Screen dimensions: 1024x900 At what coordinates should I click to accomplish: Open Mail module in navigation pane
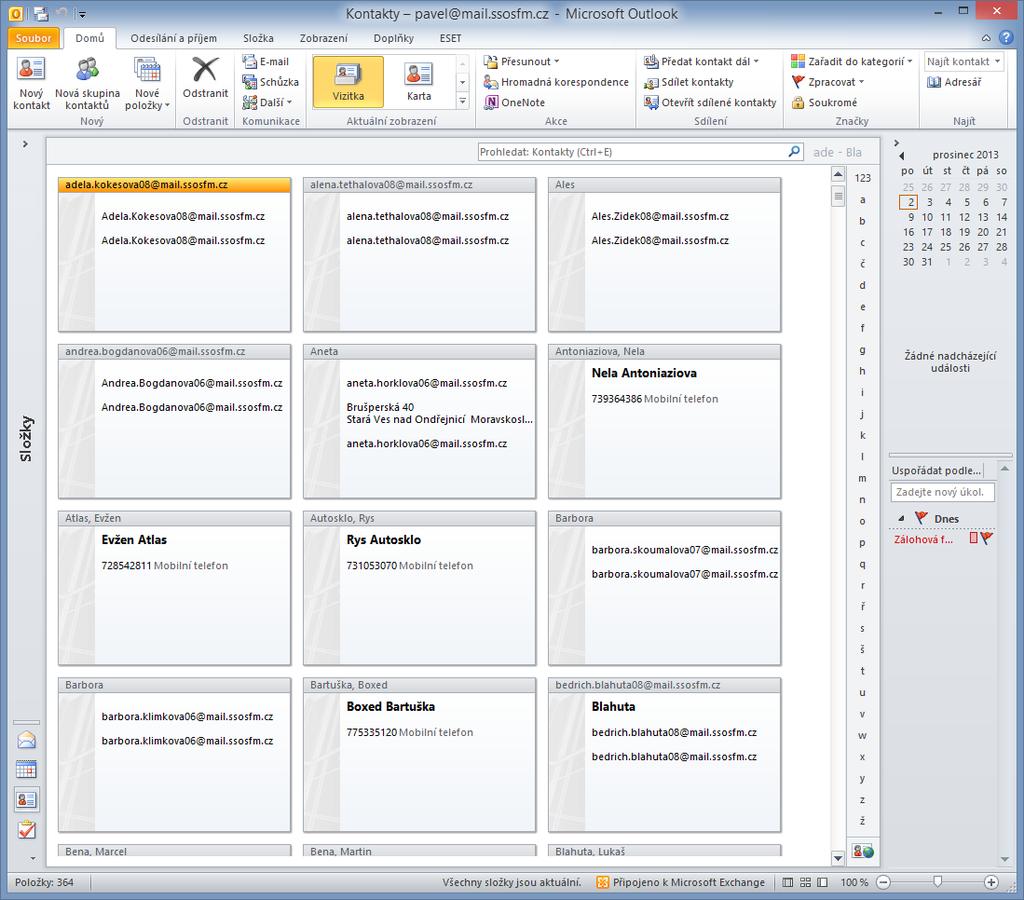27,740
